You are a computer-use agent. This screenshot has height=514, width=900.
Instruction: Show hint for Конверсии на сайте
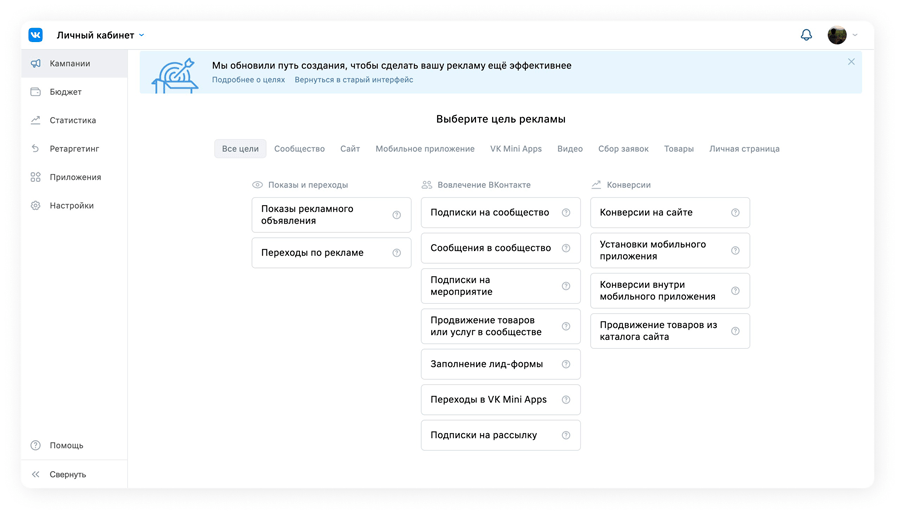pyautogui.click(x=735, y=213)
